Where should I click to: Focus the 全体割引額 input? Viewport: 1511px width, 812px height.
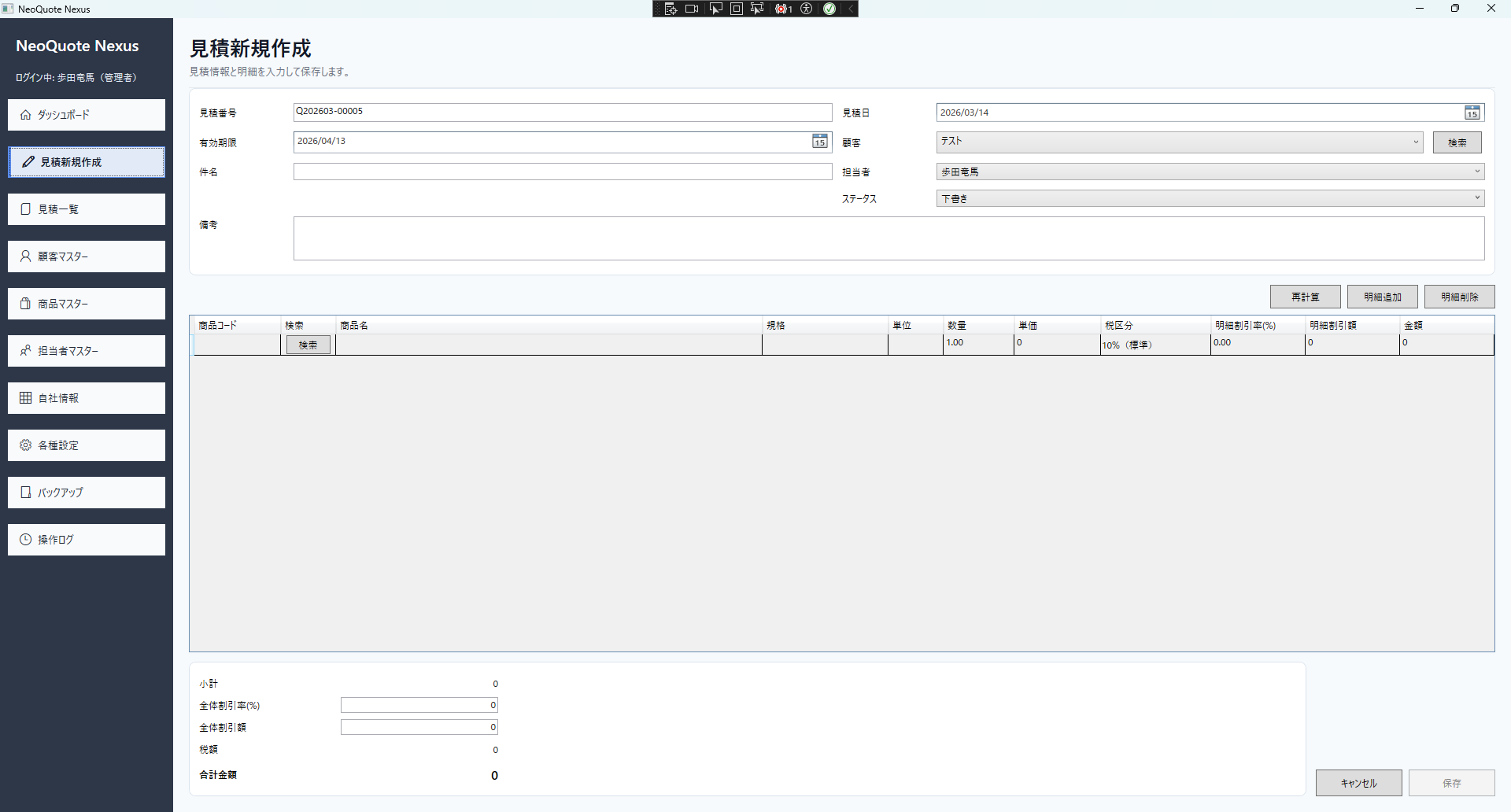click(419, 727)
